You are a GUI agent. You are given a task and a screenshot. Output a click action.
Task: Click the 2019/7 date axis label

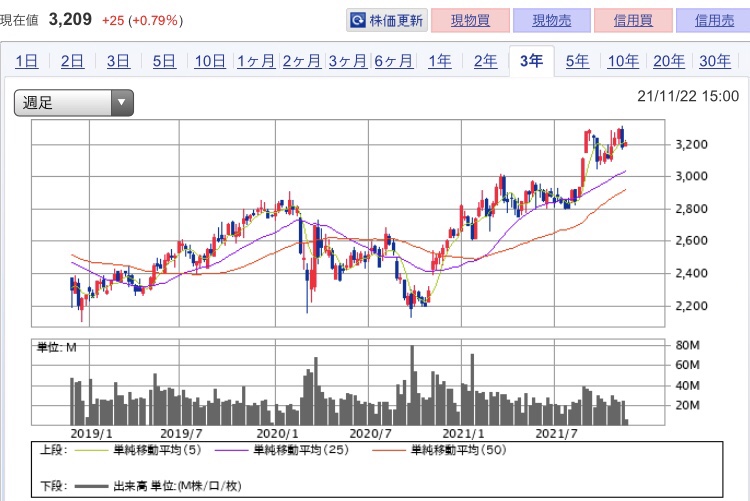(181, 434)
